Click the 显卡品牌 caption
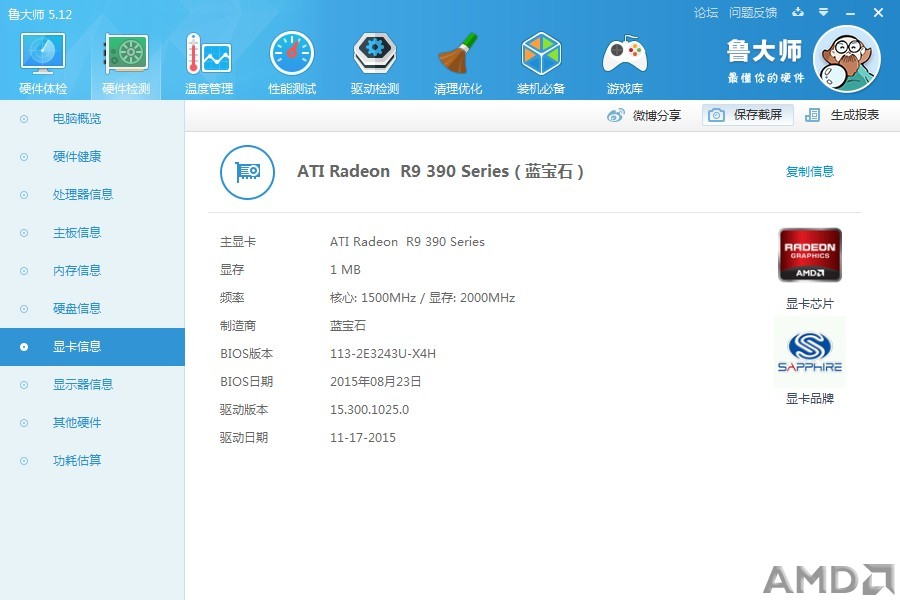This screenshot has height=600, width=900. coord(809,398)
